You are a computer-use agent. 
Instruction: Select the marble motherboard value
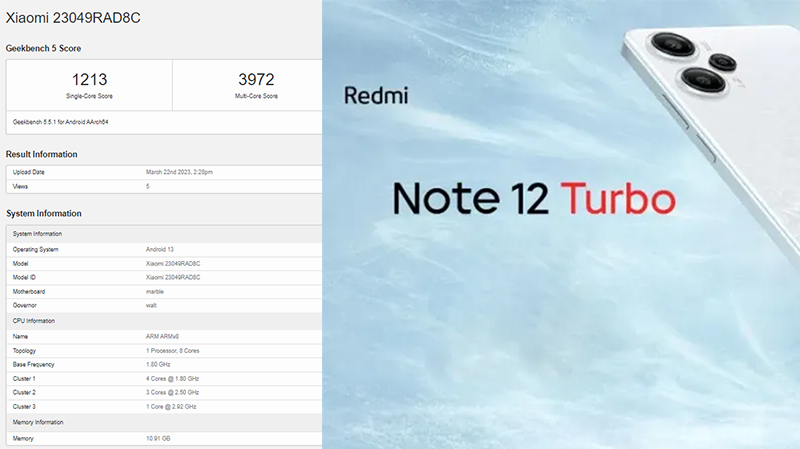click(155, 292)
